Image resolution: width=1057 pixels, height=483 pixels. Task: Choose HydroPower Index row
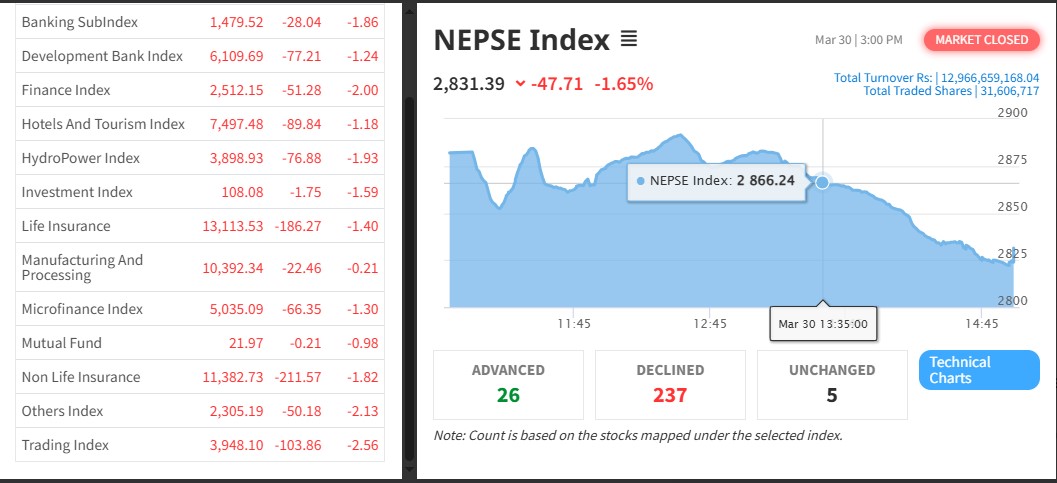pyautogui.click(x=81, y=158)
